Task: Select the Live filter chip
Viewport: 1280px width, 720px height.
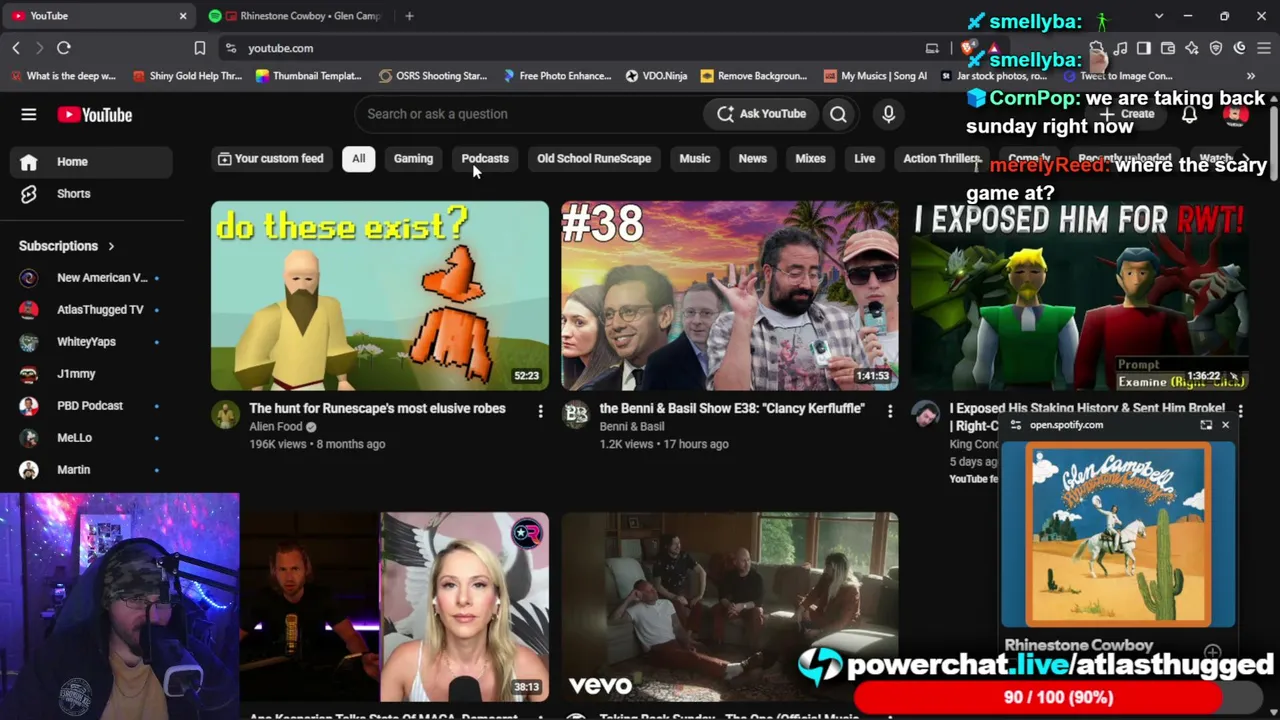Action: [x=865, y=159]
